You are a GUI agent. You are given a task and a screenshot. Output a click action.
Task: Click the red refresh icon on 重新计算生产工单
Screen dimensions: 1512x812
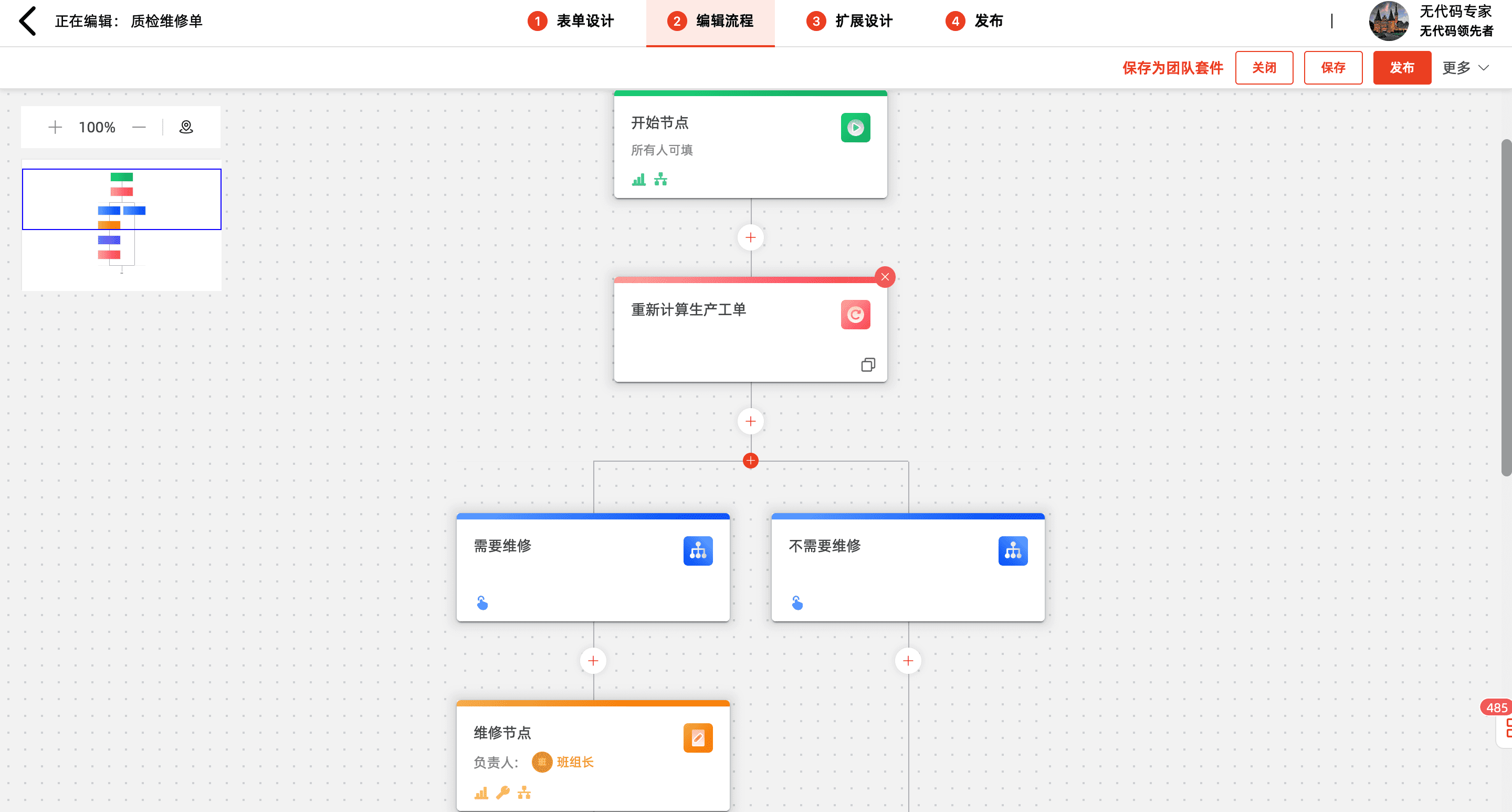tap(855, 315)
